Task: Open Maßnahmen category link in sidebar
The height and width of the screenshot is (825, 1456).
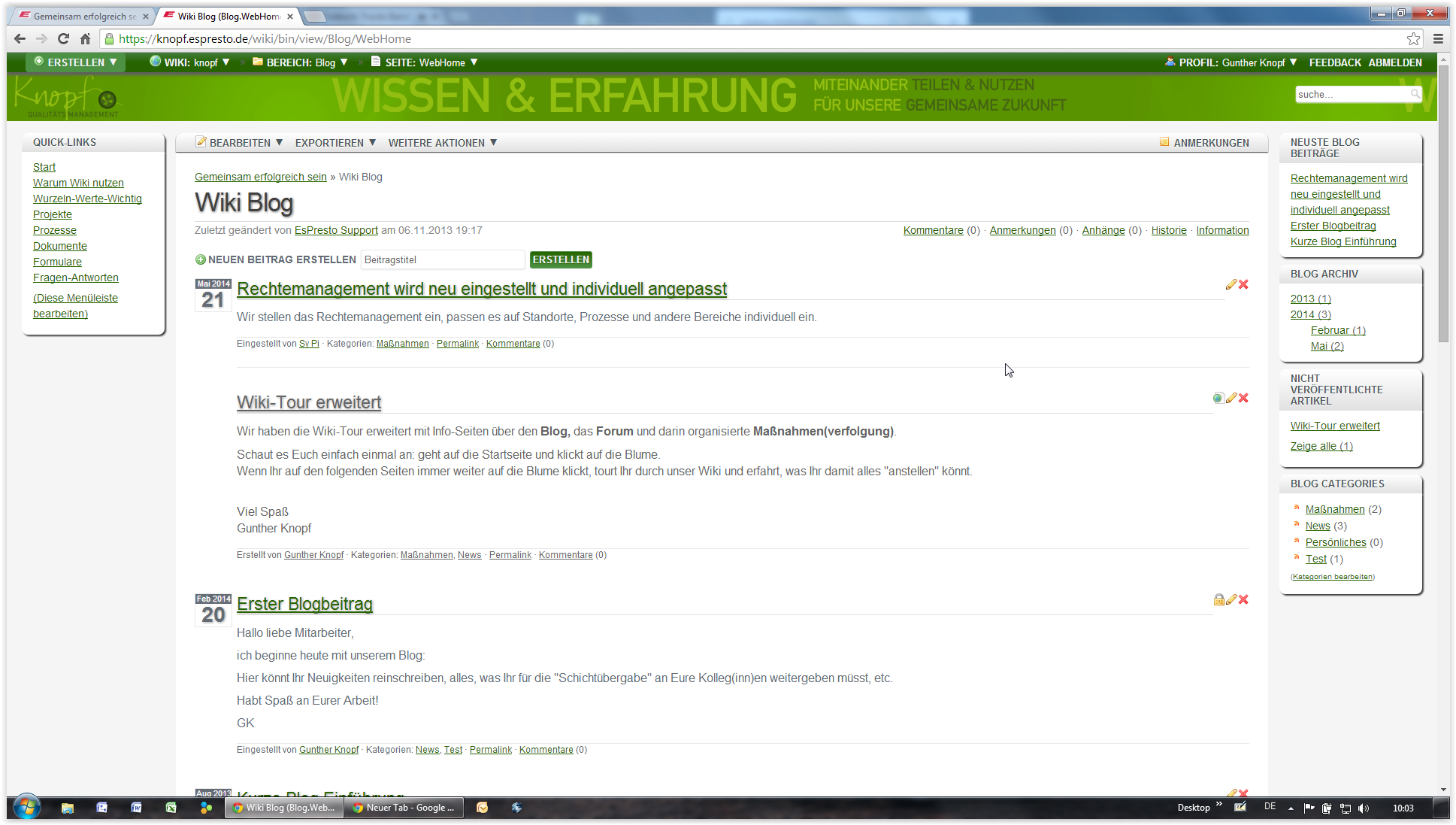Action: click(1334, 509)
